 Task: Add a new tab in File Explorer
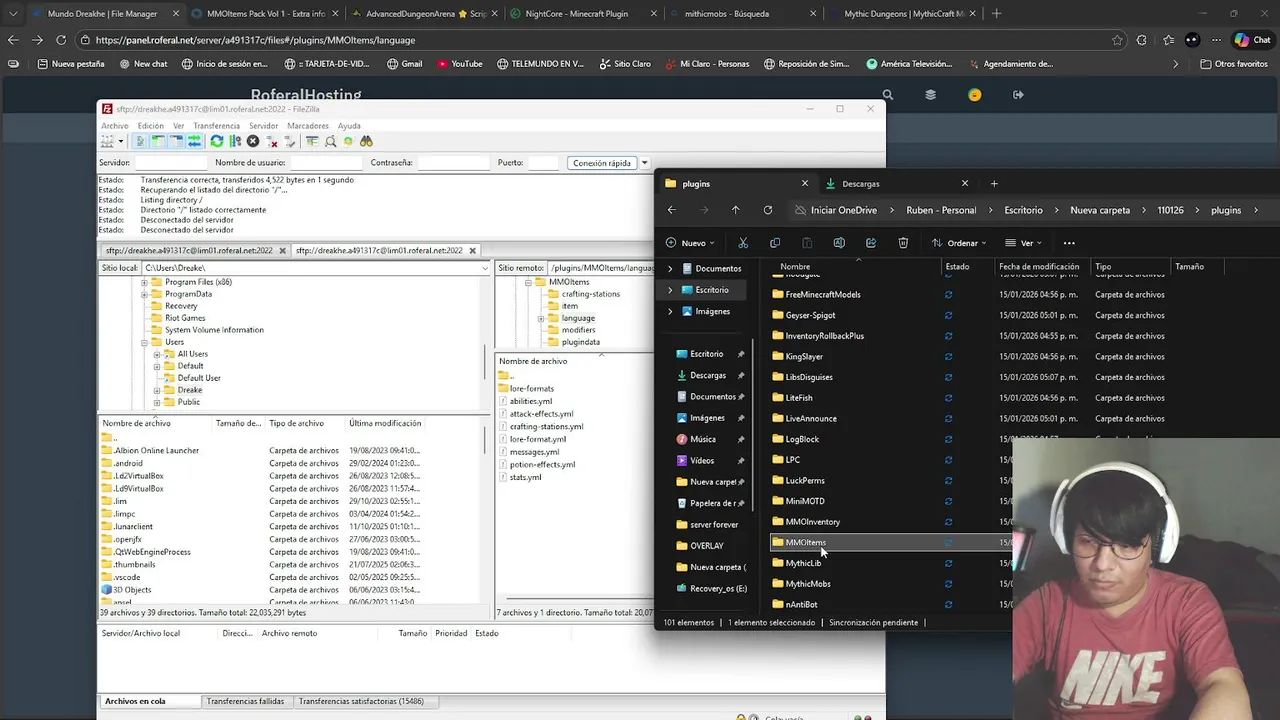[x=994, y=183]
